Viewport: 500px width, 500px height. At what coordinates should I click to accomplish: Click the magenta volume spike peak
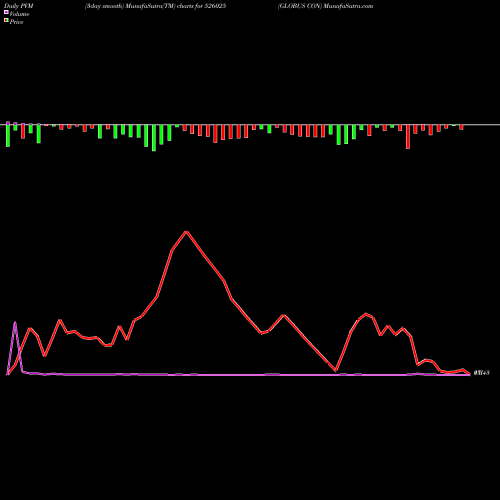coord(15,322)
